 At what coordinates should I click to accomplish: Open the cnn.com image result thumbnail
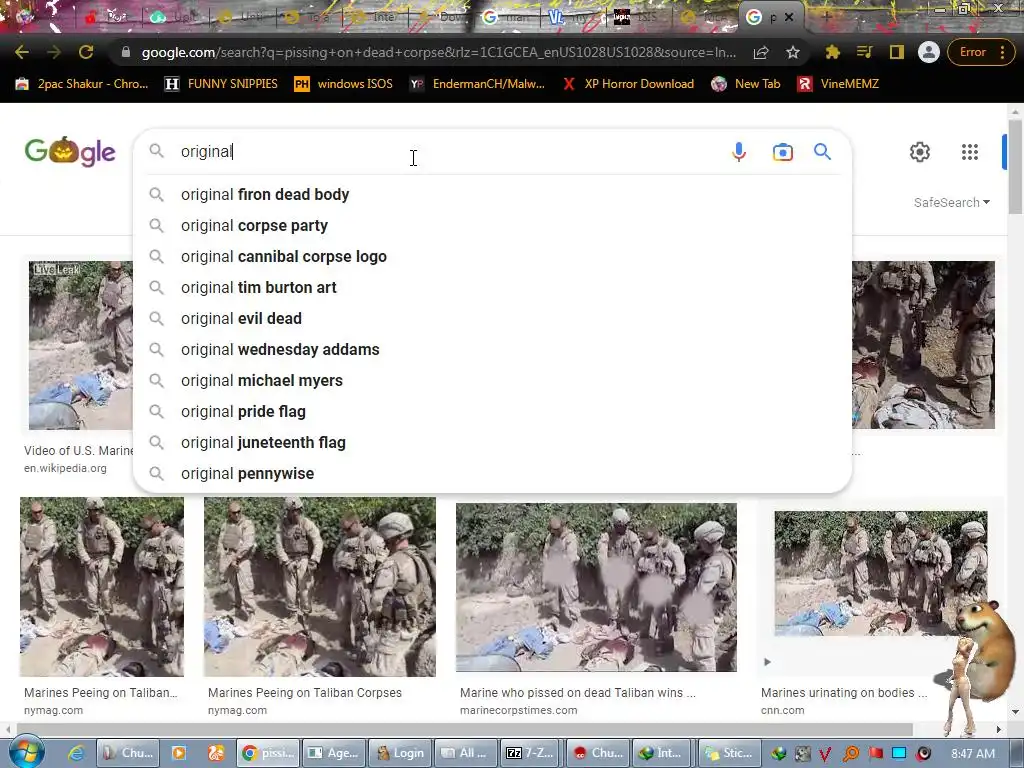coord(880,573)
